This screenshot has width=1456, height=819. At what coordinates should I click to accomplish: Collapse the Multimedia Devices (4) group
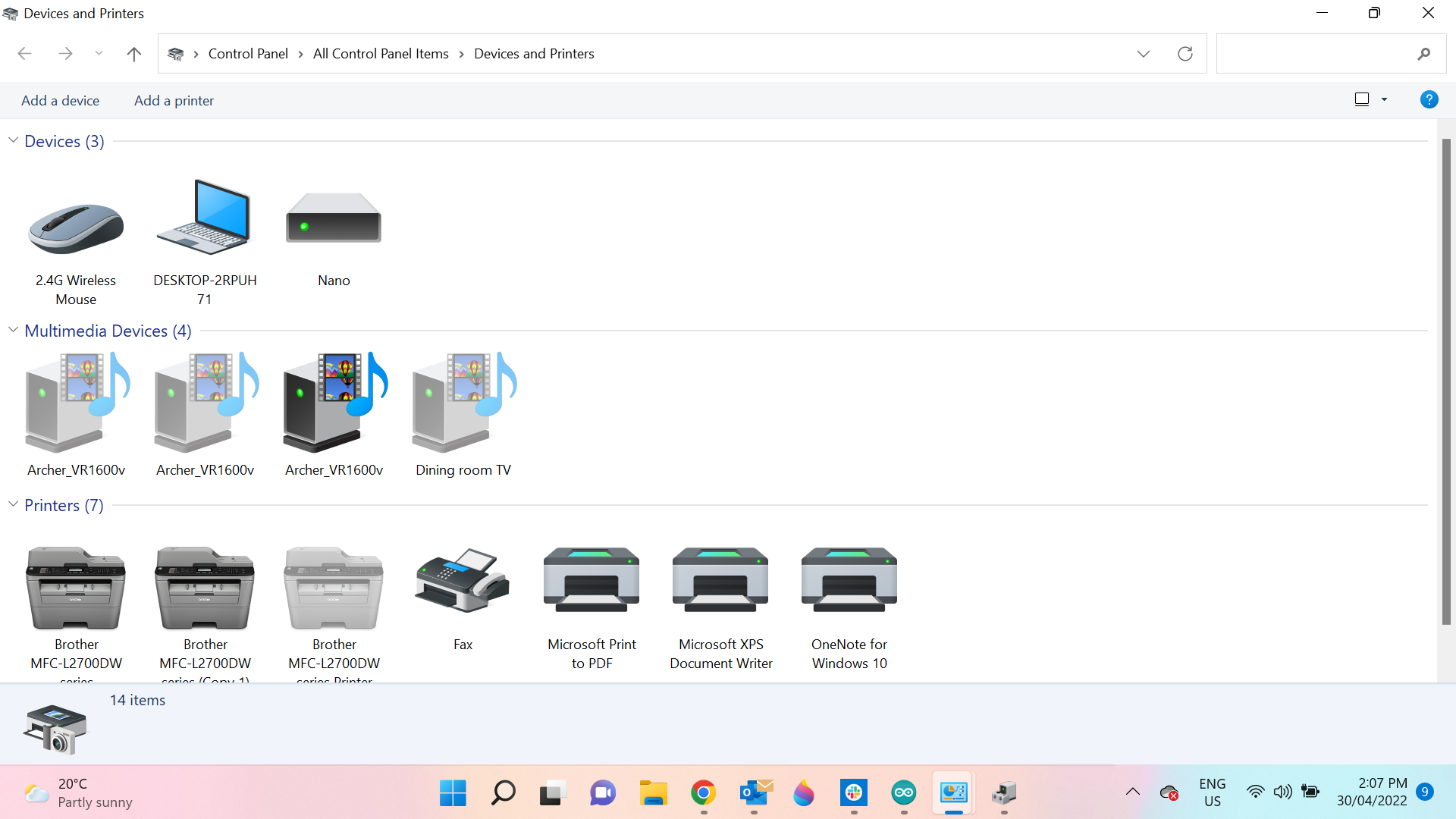(13, 331)
